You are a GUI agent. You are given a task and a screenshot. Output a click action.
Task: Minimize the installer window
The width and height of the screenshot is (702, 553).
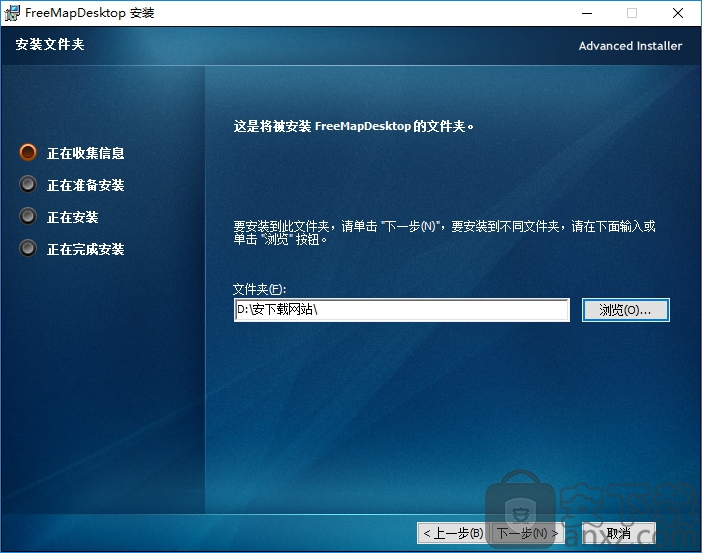pos(587,13)
